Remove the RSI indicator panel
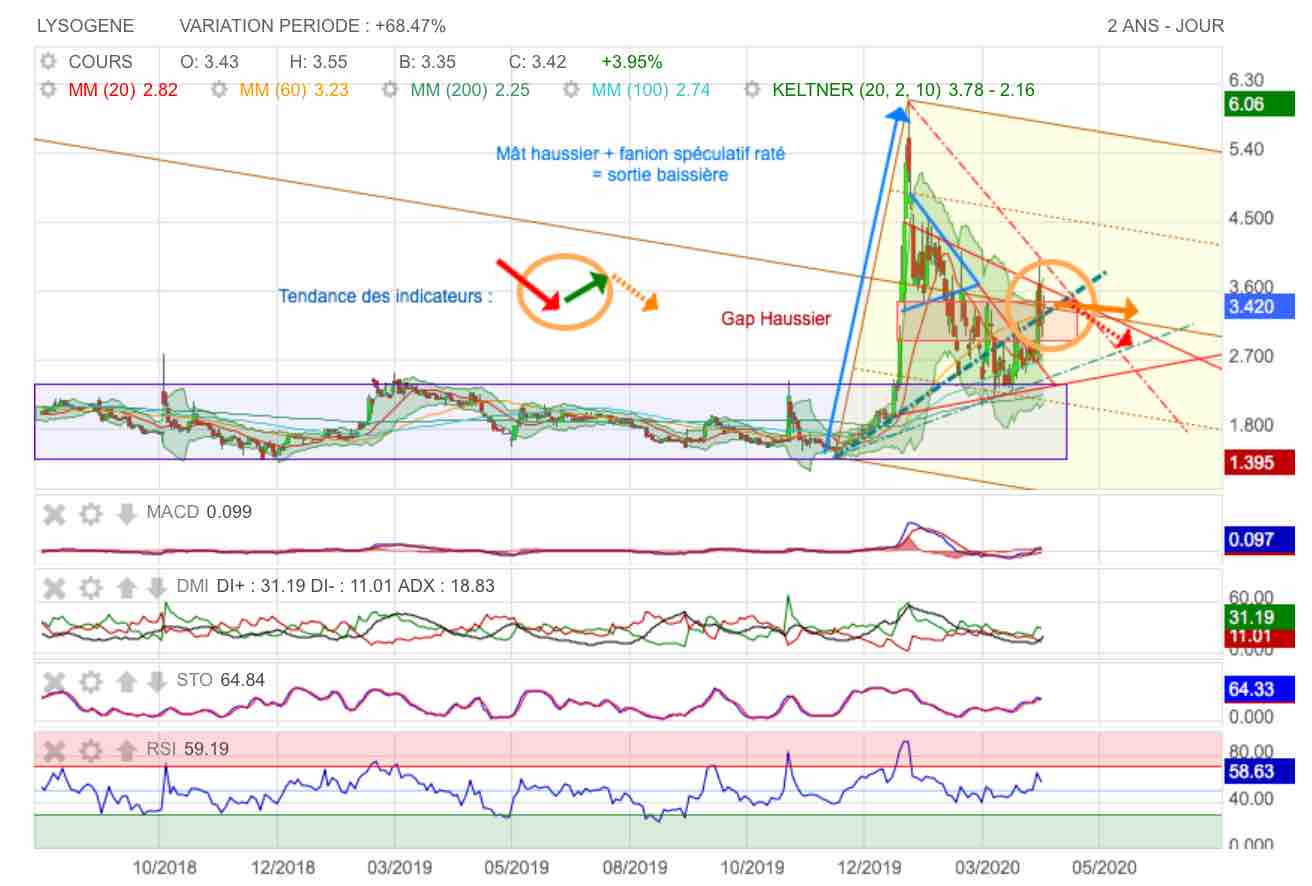This screenshot has height=886, width=1312. tap(55, 750)
